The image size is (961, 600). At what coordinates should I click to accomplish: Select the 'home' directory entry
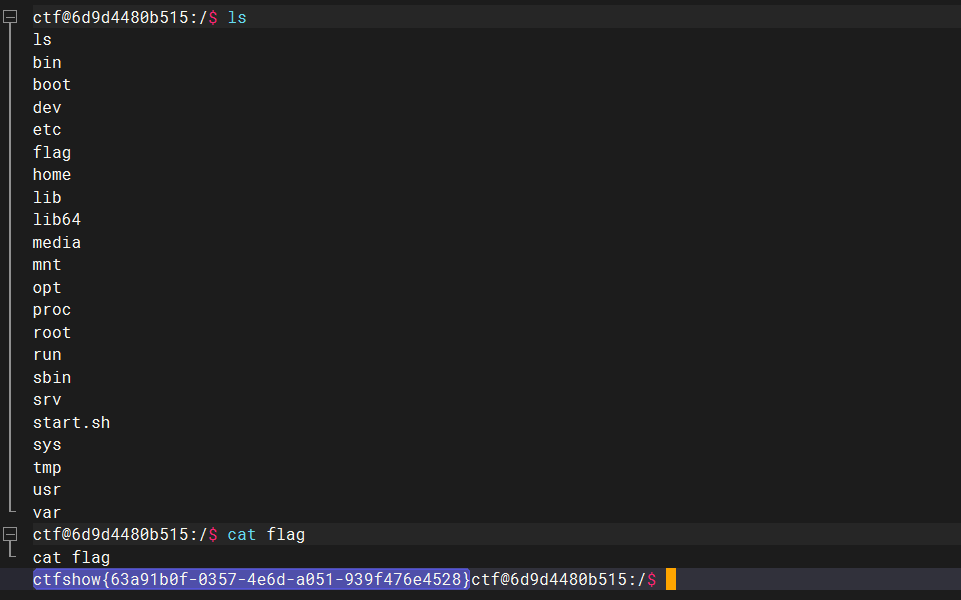coord(52,175)
